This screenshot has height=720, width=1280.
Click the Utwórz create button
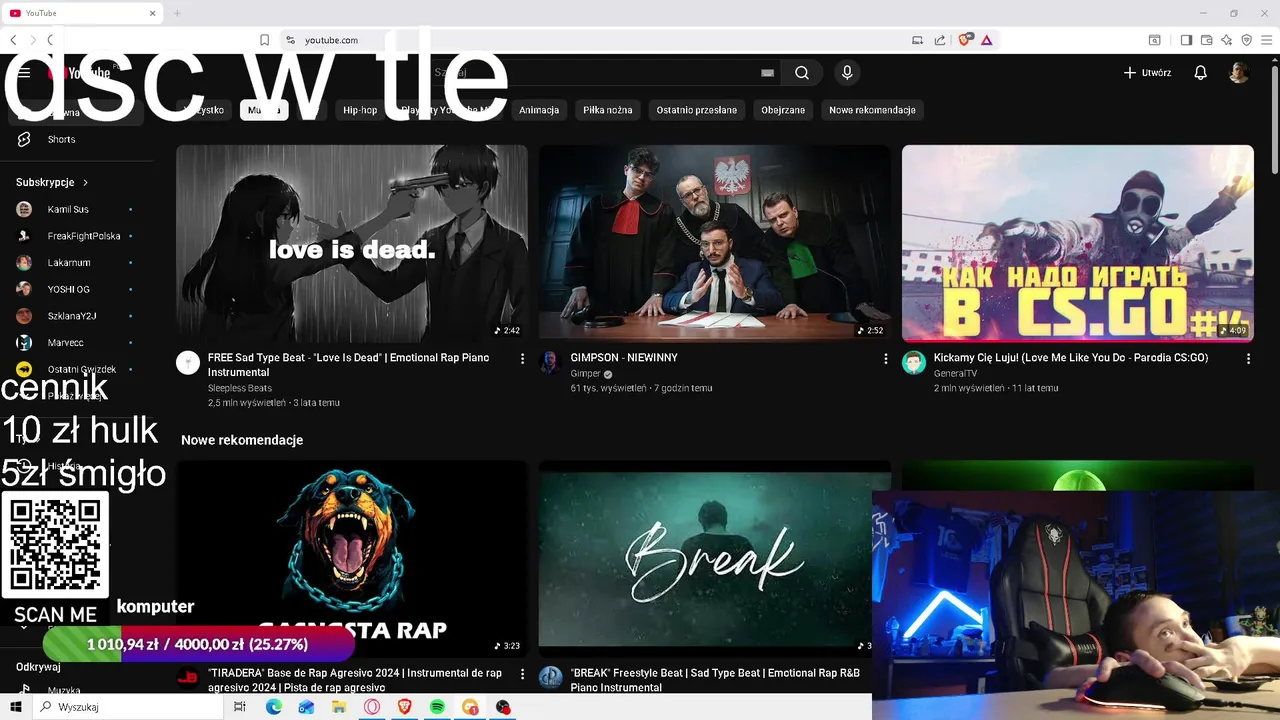click(1147, 72)
